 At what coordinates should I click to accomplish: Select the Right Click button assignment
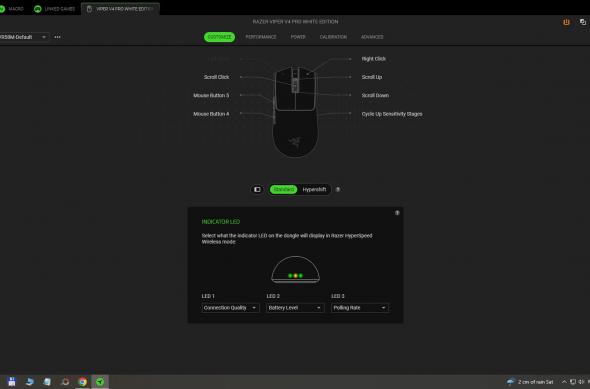coord(373,59)
